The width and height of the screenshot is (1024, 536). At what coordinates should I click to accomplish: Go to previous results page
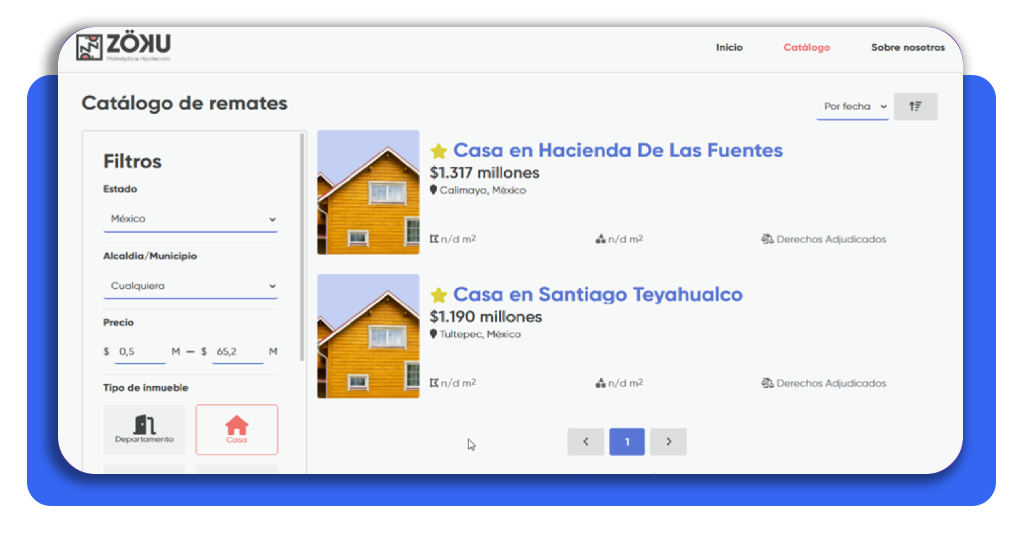tap(586, 442)
